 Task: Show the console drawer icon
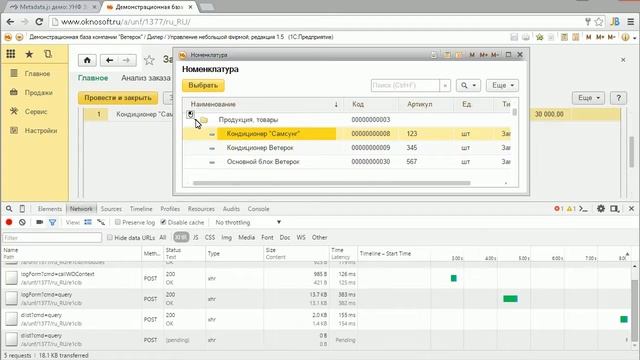[x=584, y=209]
